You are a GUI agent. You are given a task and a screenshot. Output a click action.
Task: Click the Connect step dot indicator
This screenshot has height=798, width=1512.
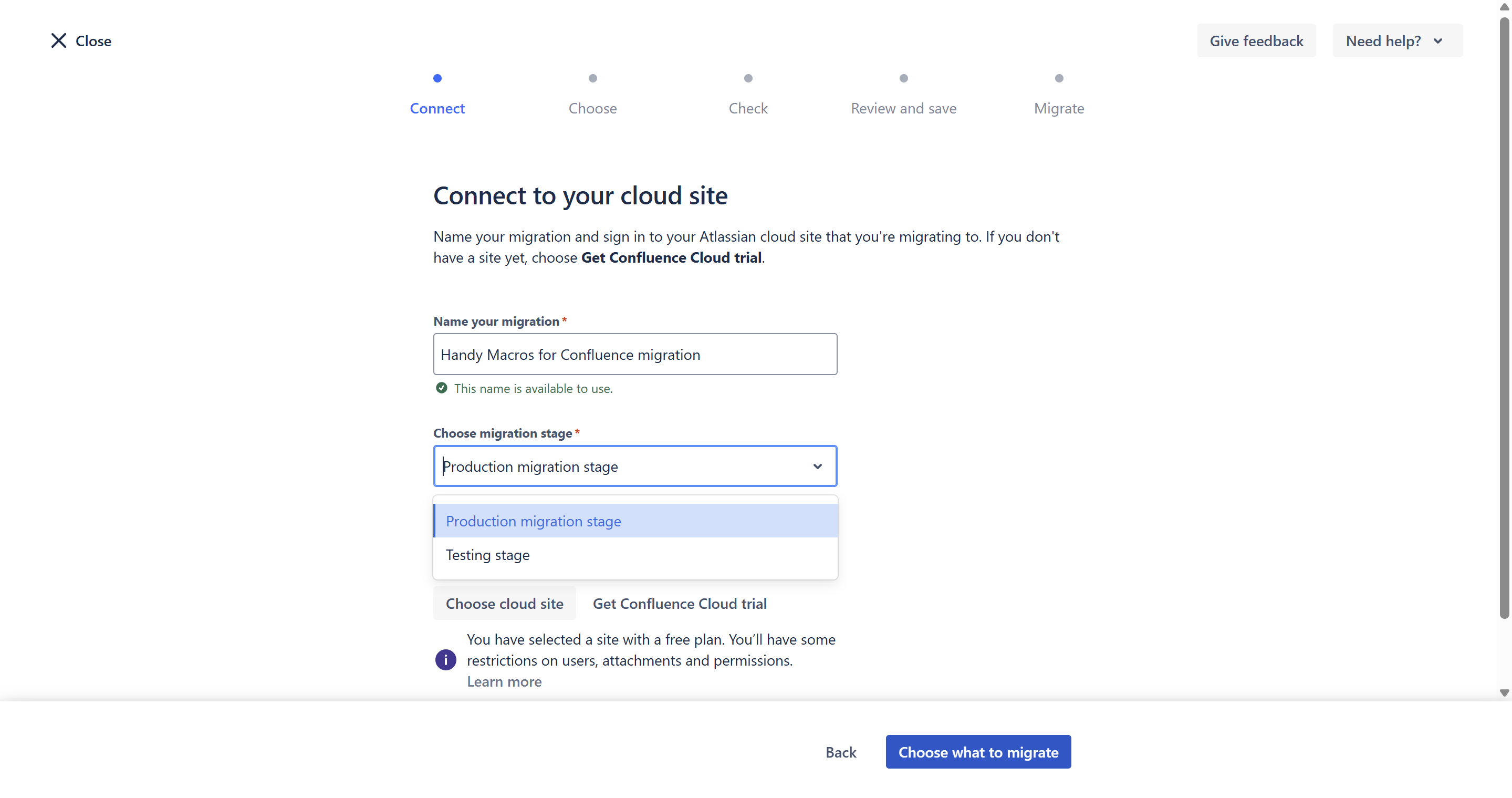pos(437,78)
